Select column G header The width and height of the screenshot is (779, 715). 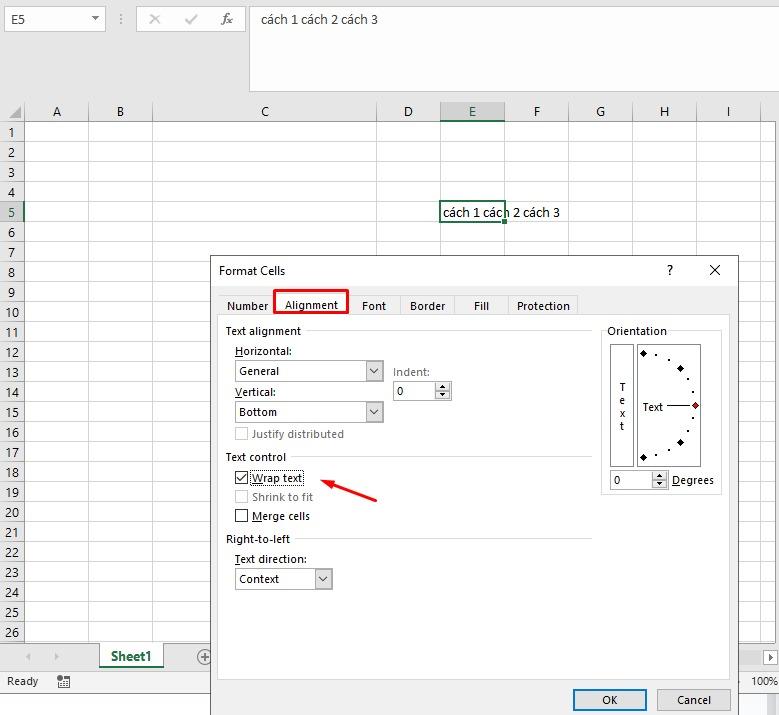tap(600, 112)
